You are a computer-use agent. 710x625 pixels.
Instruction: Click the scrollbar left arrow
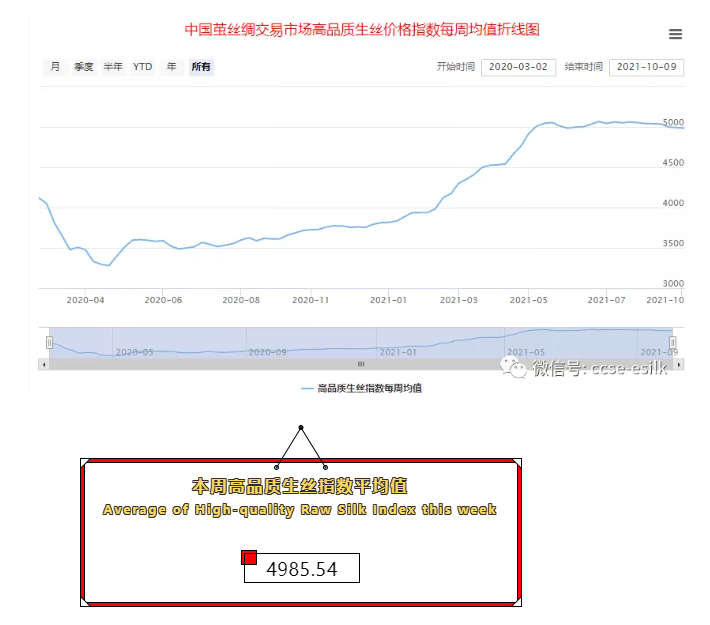pos(43,364)
